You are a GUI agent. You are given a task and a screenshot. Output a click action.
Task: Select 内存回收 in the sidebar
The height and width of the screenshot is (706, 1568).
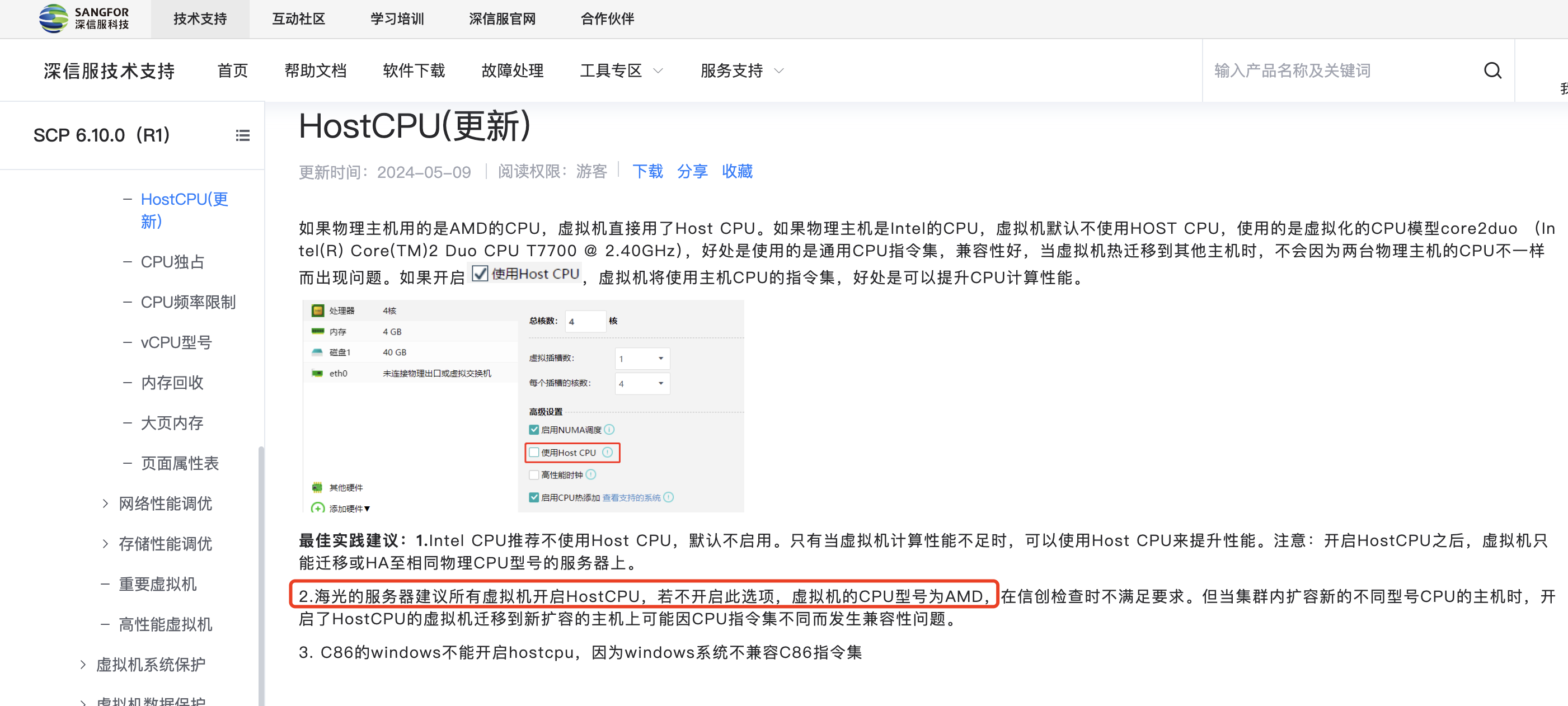pos(172,382)
